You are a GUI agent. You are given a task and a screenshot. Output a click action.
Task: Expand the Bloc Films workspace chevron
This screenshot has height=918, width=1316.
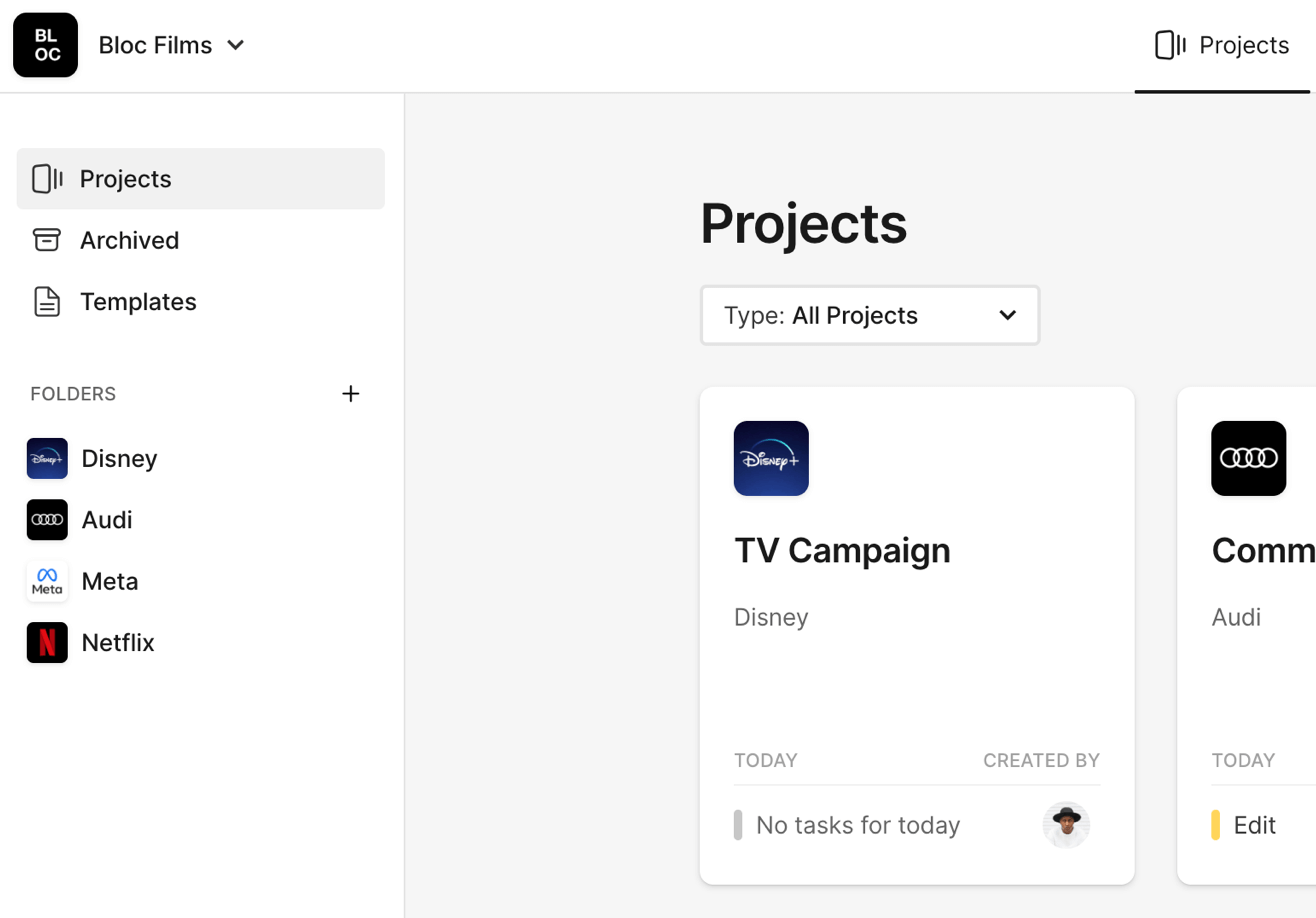pos(236,45)
